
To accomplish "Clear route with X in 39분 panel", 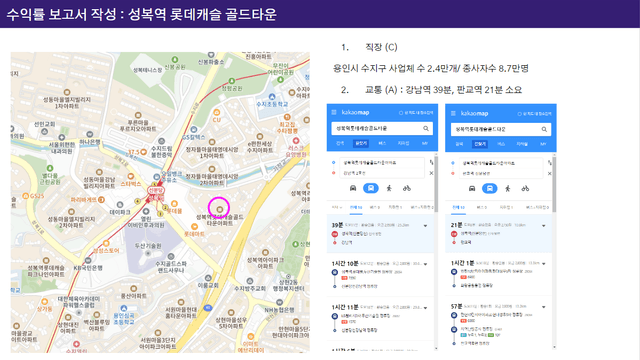I will click(431, 173).
